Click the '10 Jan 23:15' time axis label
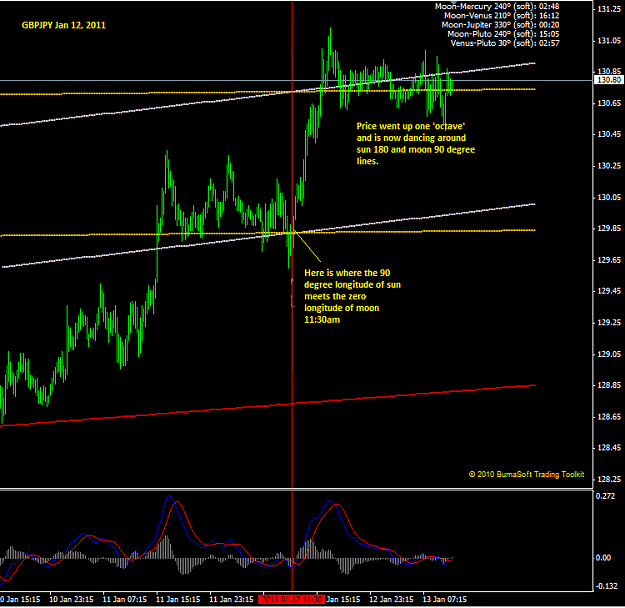This screenshot has height=608, width=625. click(x=71, y=599)
